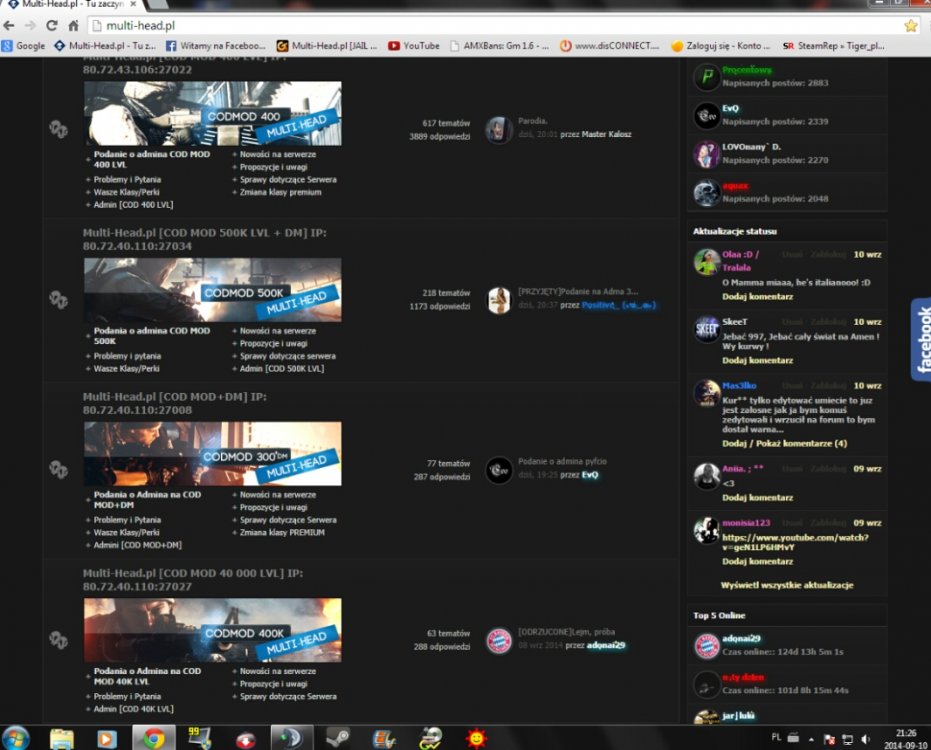Click the browser back arrow button
Screen dimensions: 931x750
click(x=11, y=25)
